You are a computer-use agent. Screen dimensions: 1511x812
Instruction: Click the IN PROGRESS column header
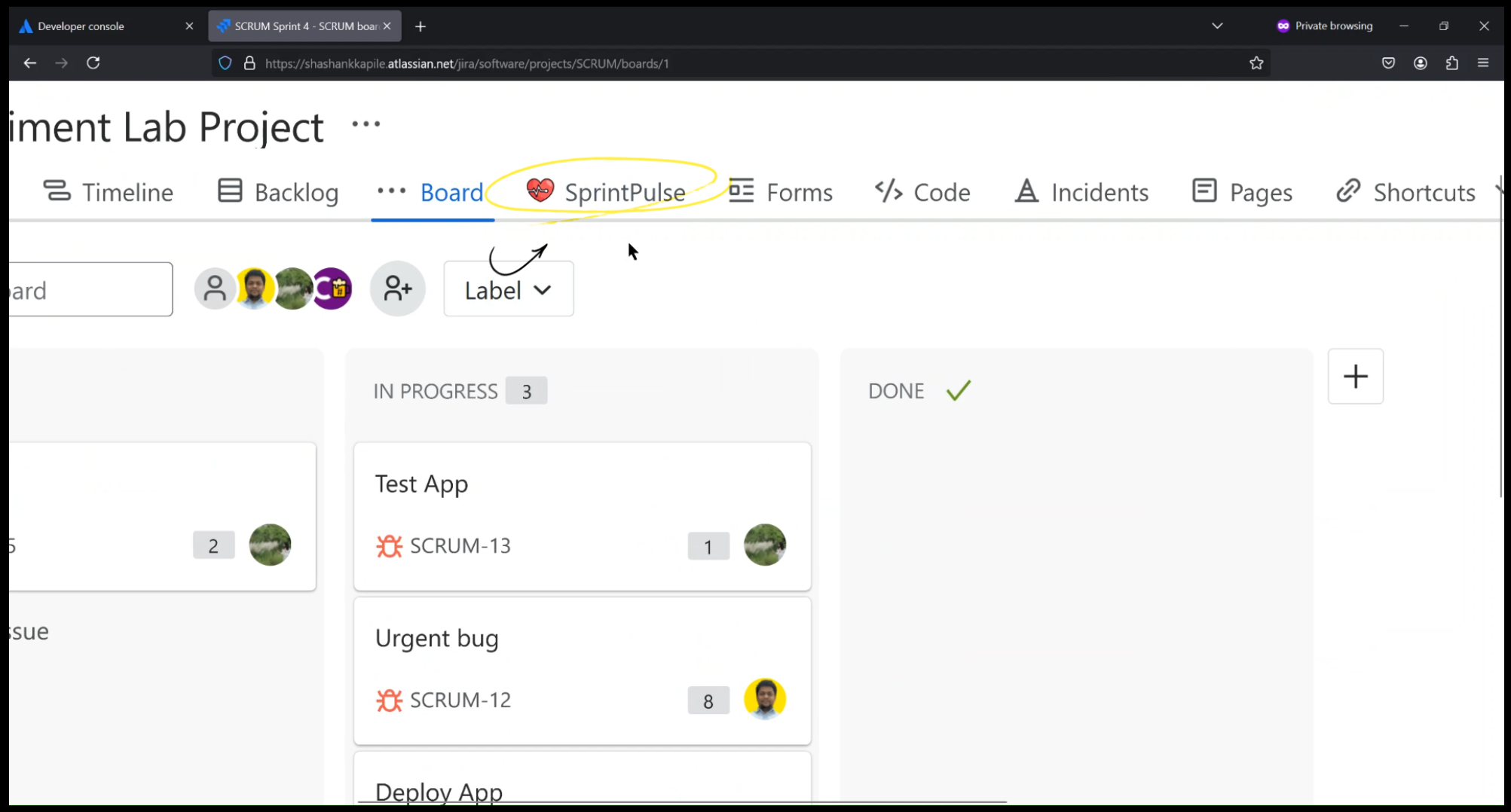(435, 391)
